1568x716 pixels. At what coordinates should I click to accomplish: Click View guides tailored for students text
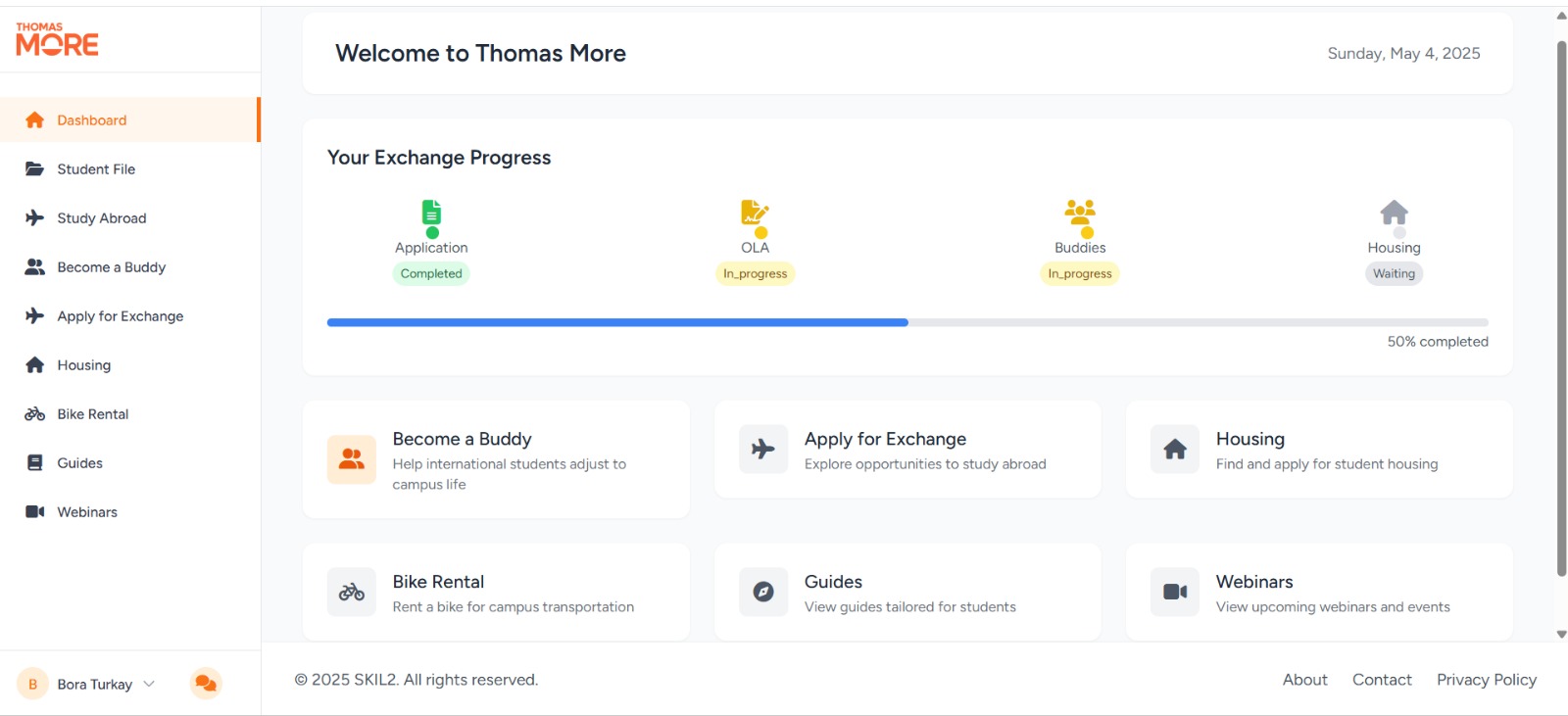pos(910,606)
